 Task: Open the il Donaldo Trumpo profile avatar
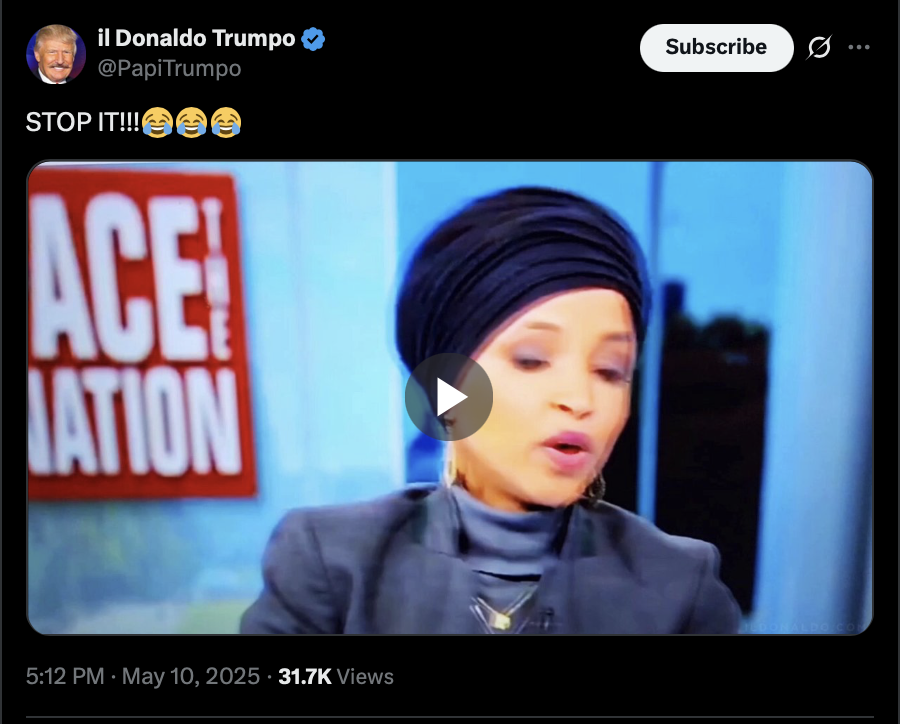(56, 54)
